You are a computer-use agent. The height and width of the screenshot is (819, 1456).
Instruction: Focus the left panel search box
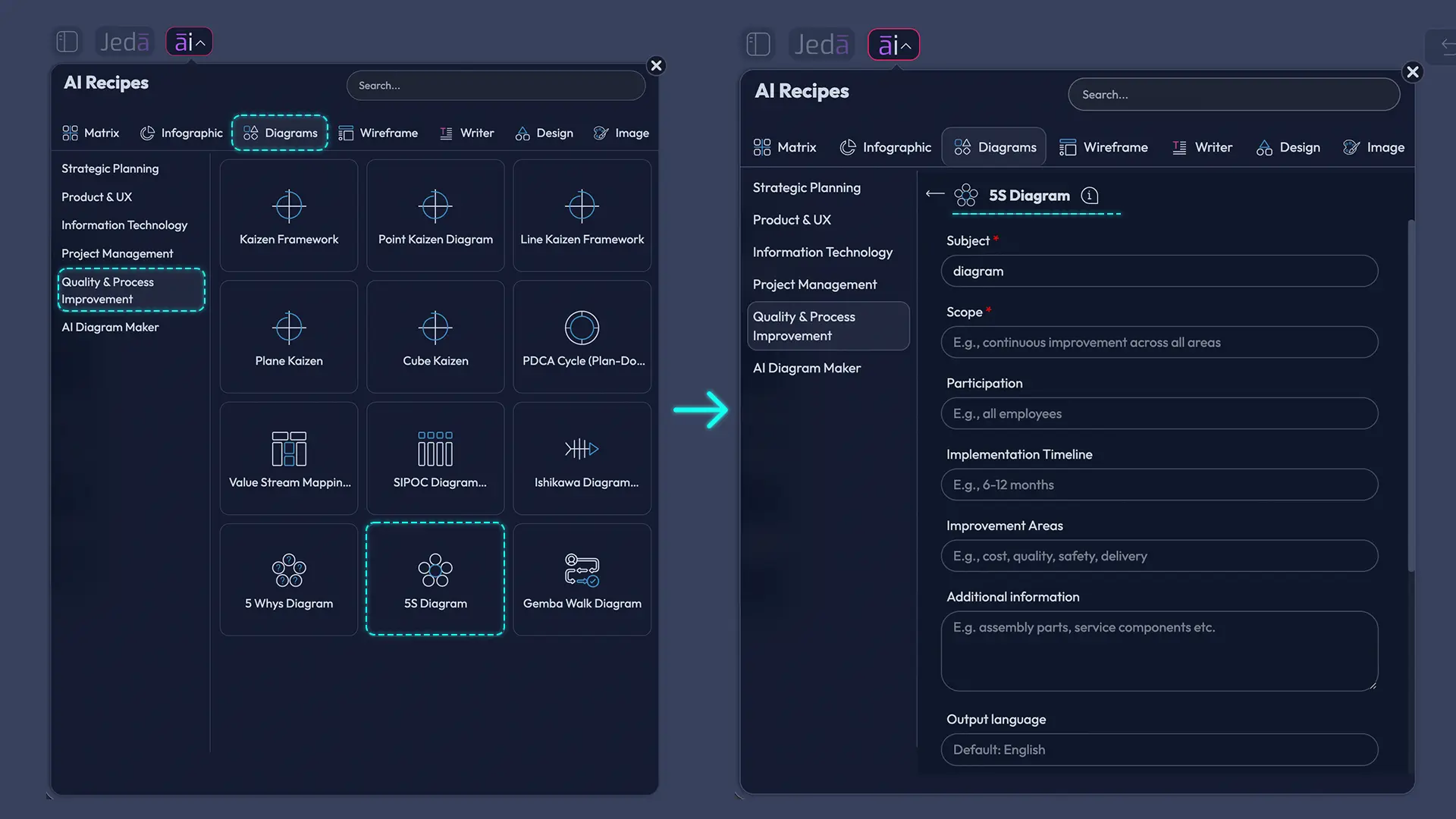(x=496, y=86)
